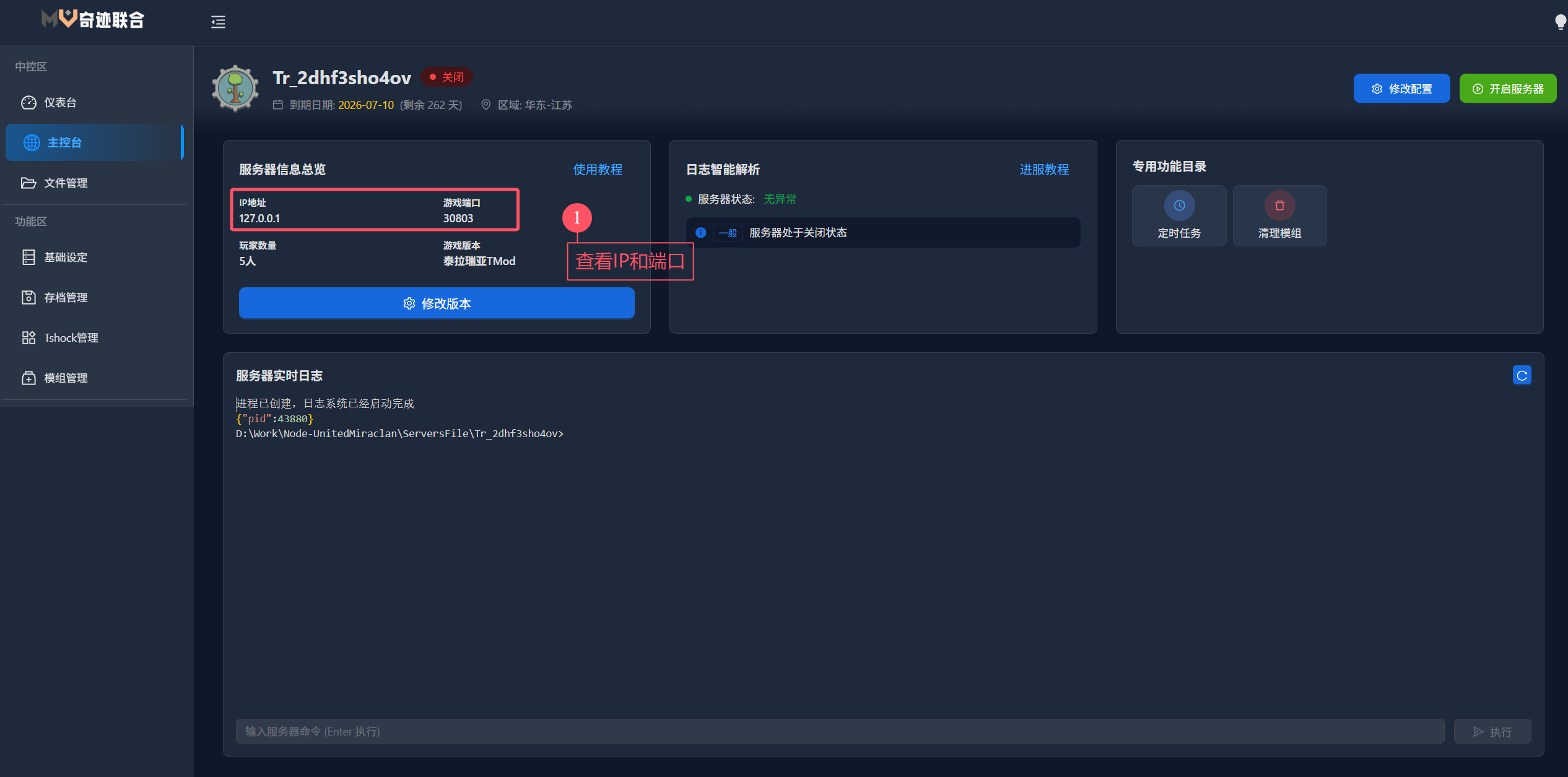Image resolution: width=1568 pixels, height=777 pixels.
Task: Click the location pin icon beside 区域
Action: coord(486,105)
